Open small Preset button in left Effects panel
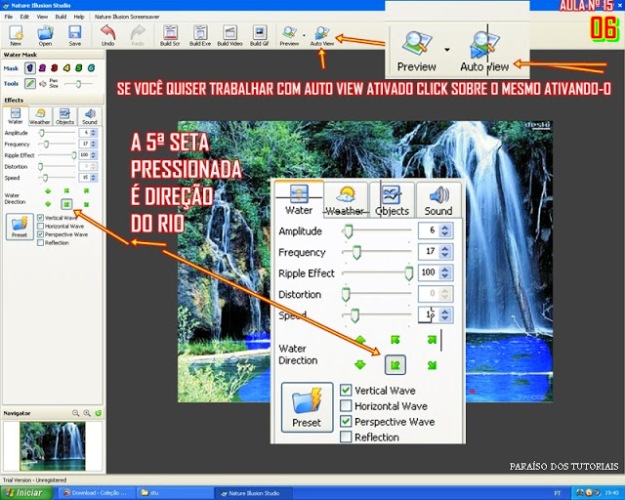The width and height of the screenshot is (625, 500). click(x=20, y=226)
